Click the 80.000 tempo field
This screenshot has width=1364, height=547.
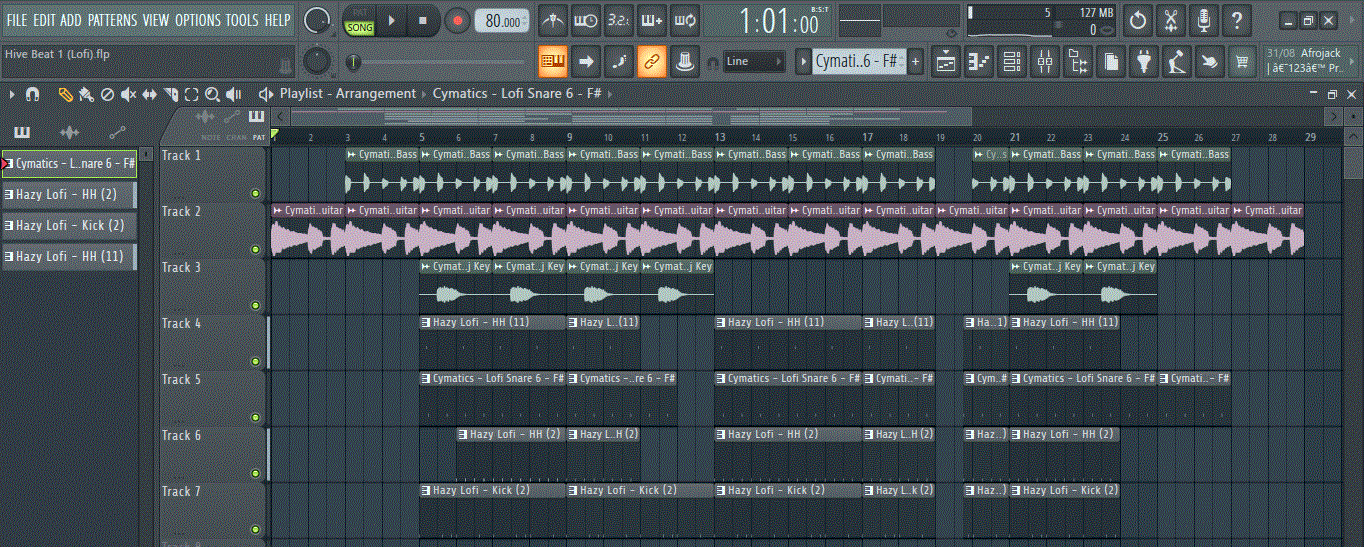[x=503, y=21]
